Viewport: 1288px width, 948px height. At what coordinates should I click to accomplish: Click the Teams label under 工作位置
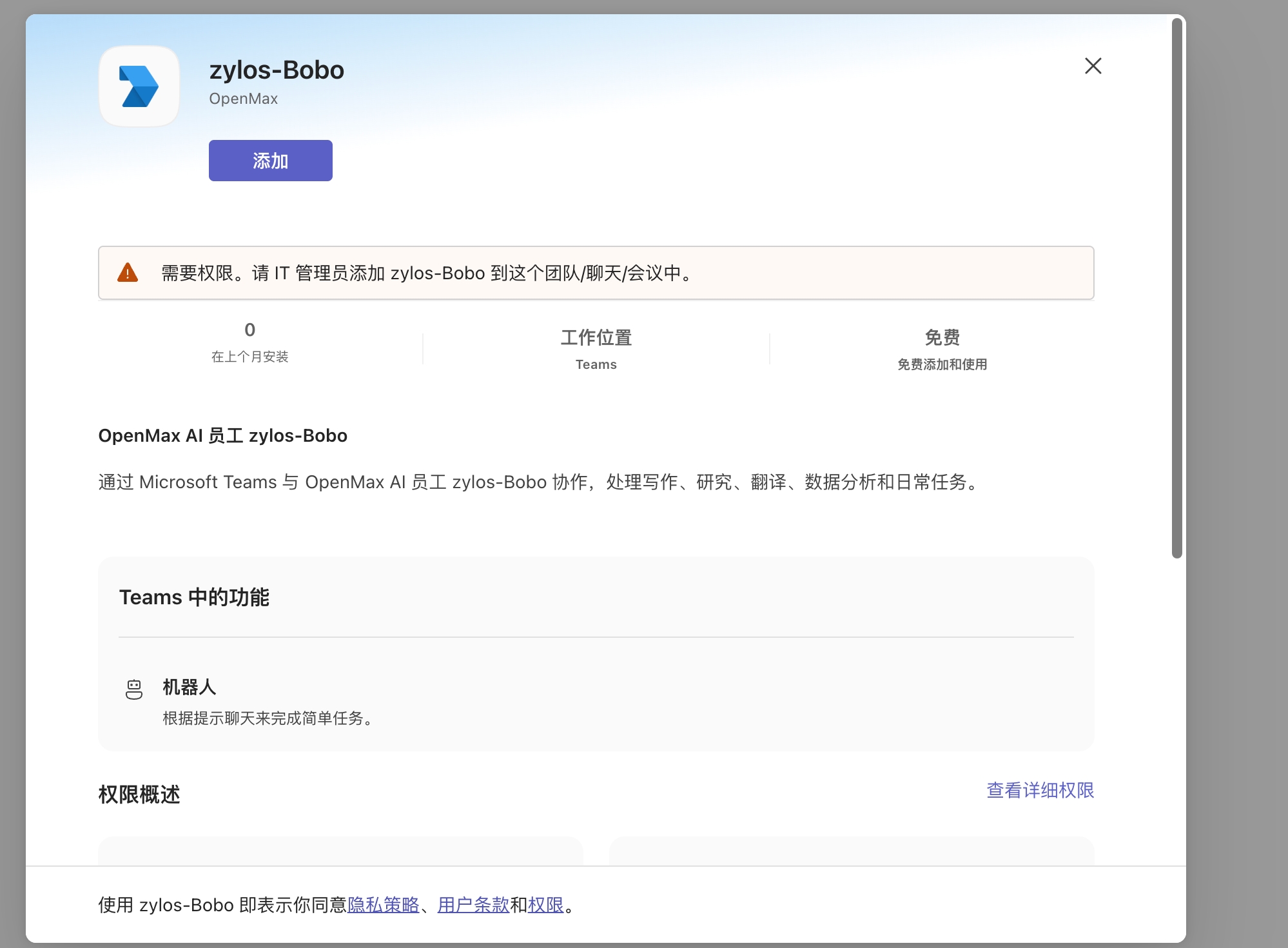[x=596, y=364]
